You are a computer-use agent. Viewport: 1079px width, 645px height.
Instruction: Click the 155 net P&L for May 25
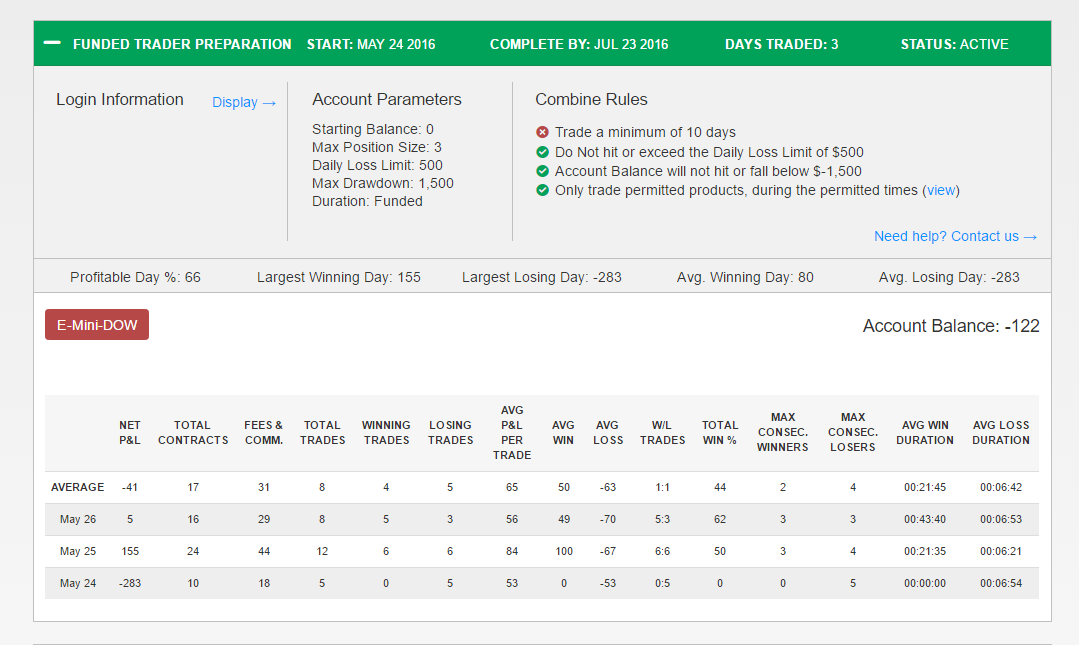130,551
